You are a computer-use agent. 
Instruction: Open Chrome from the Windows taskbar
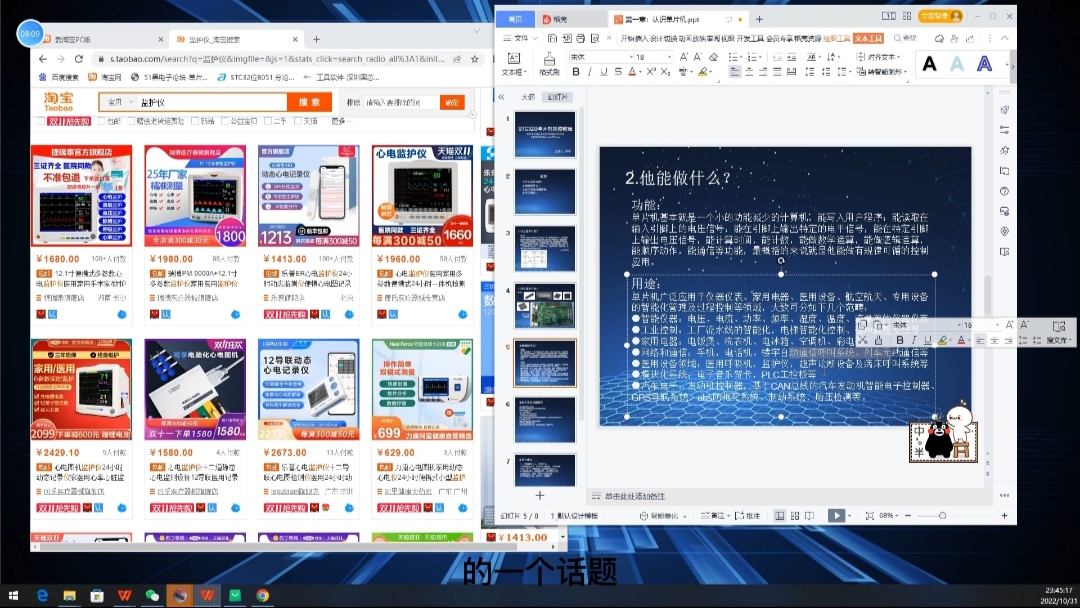(262, 595)
